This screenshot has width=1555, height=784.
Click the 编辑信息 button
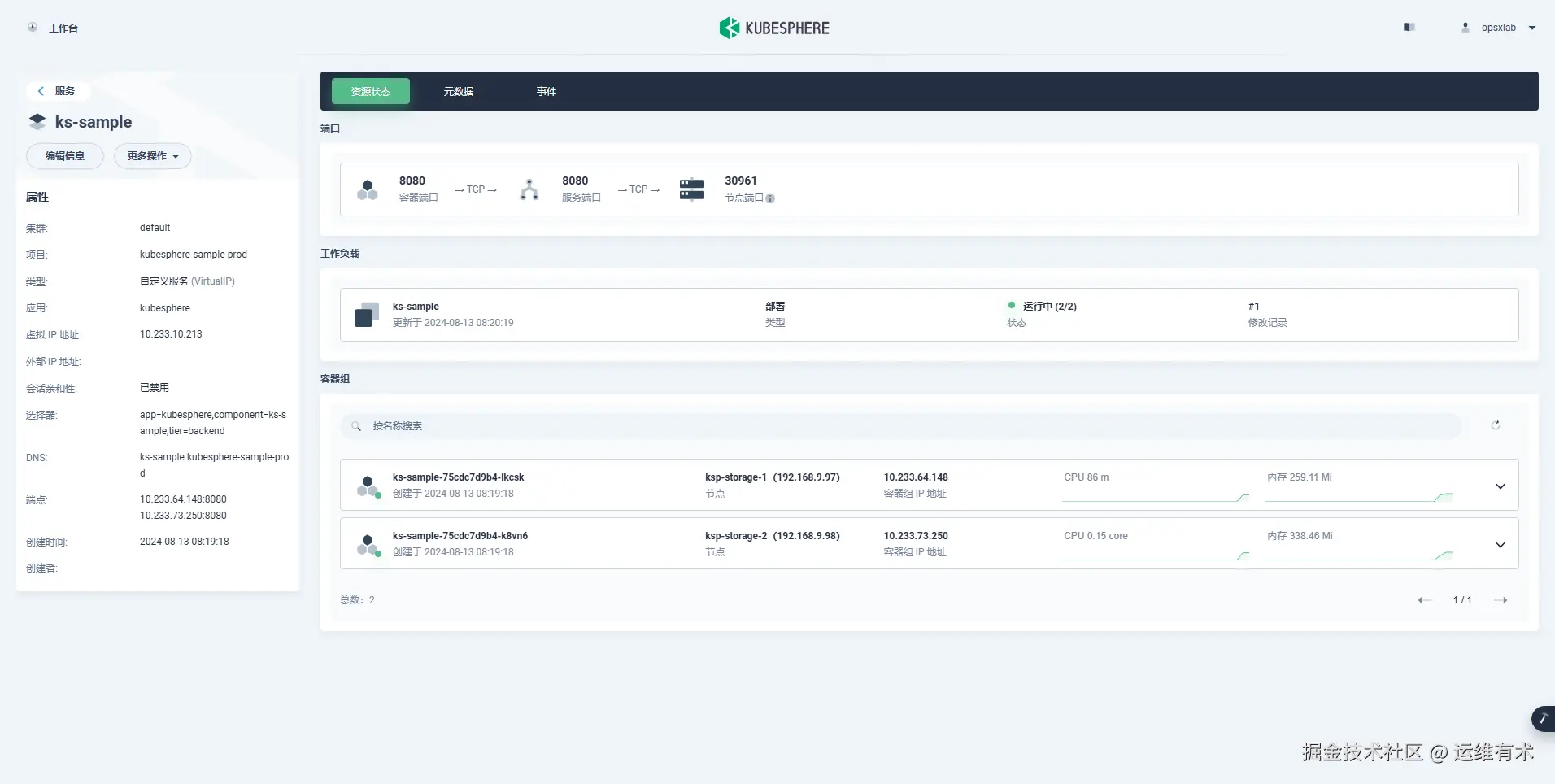[65, 155]
